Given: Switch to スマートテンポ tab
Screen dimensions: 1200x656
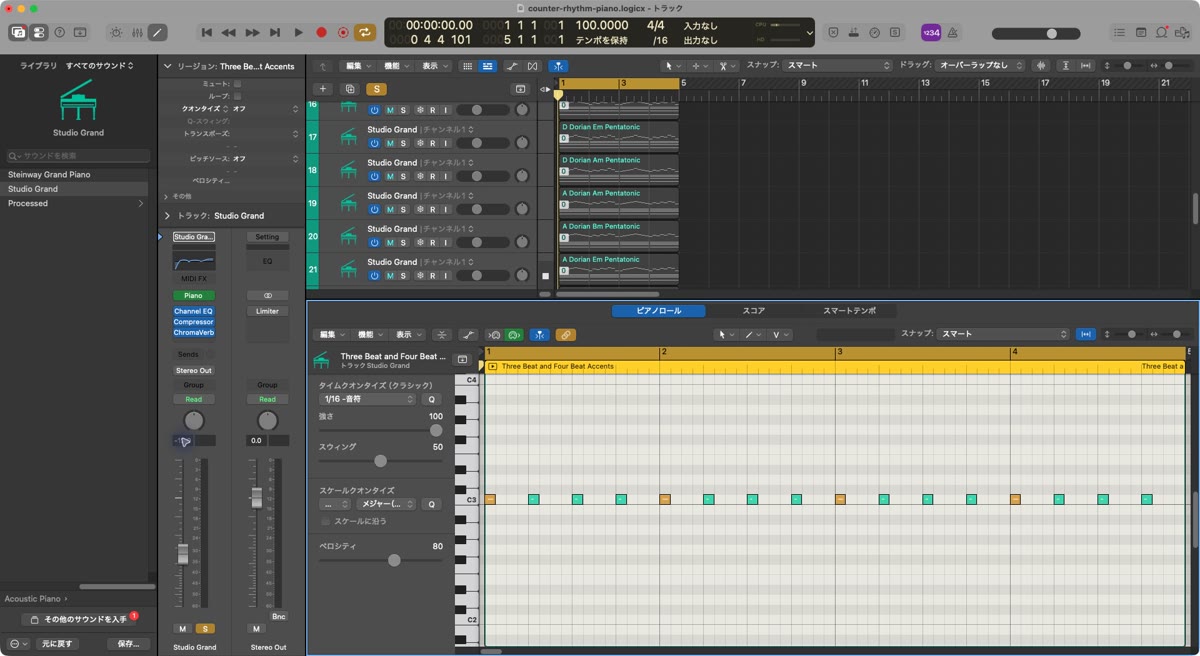Looking at the screenshot, I should pyautogui.click(x=849, y=311).
